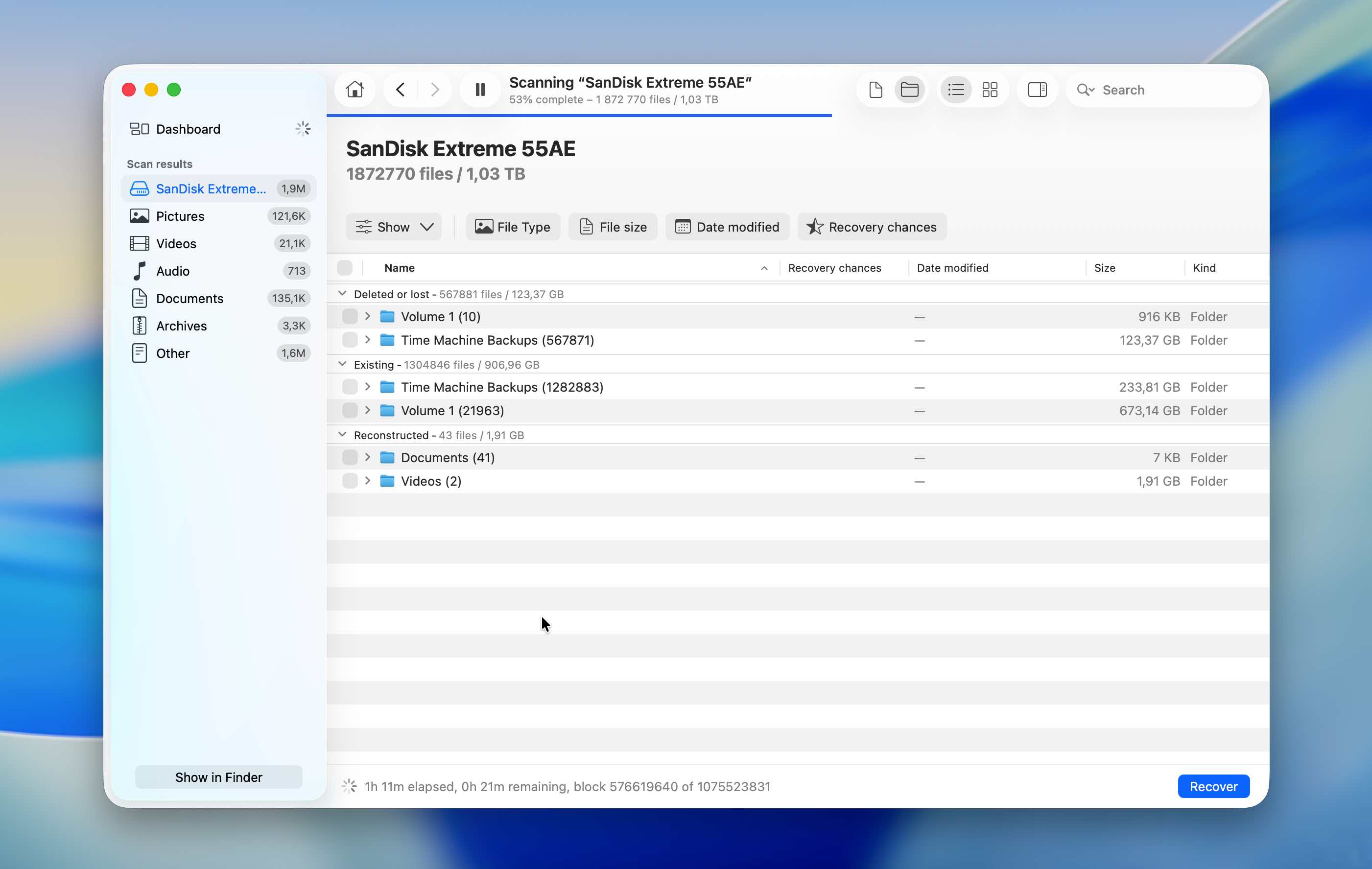Open the Dashboard in the sidebar

188,129
